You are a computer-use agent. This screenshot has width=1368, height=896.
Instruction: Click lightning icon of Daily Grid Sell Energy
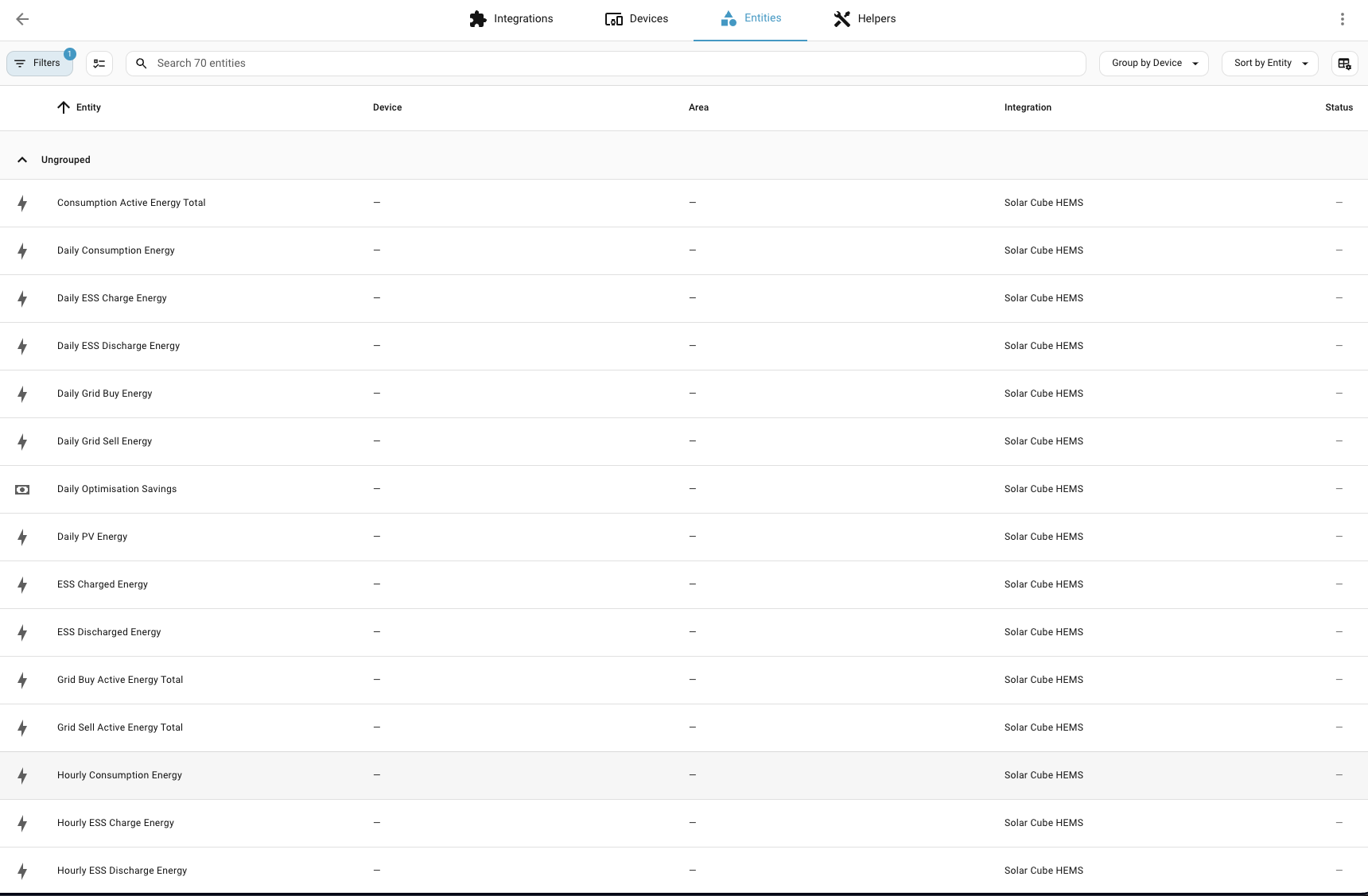click(x=22, y=442)
